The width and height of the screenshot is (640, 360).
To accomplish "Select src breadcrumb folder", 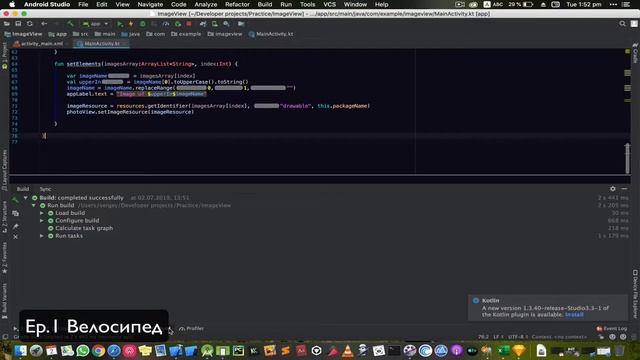I will coord(80,34).
